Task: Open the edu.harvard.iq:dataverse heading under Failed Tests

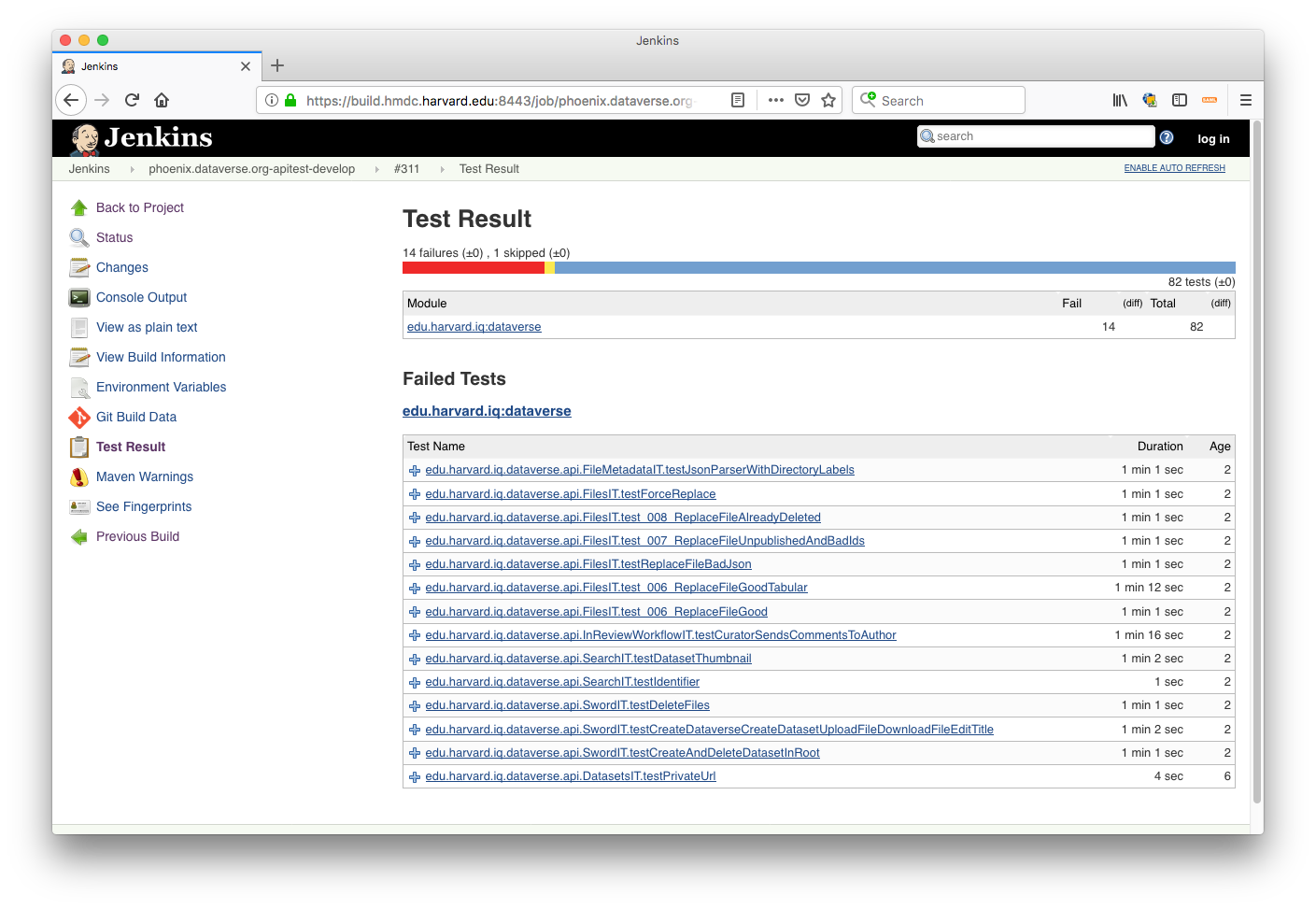Action: (487, 411)
